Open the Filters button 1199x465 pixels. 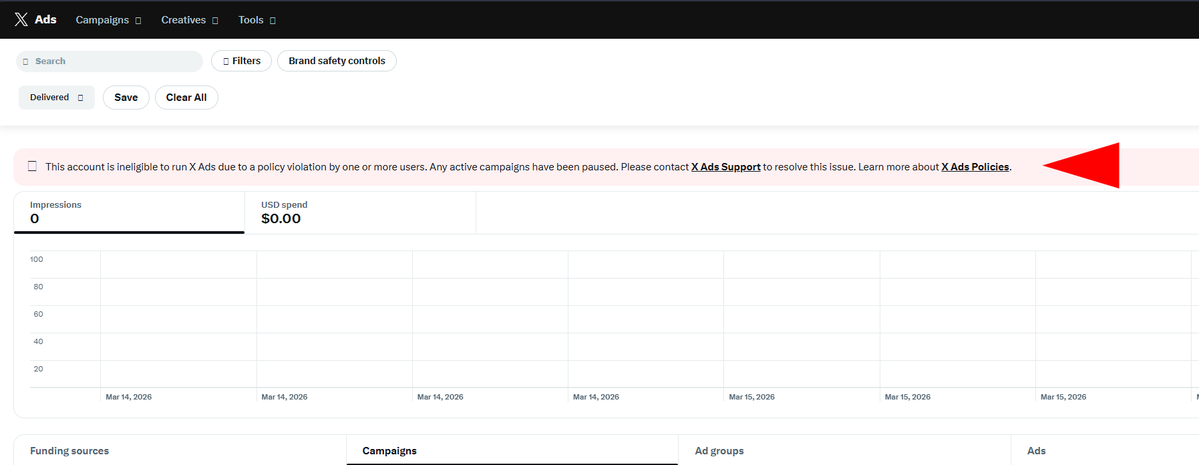pos(242,61)
